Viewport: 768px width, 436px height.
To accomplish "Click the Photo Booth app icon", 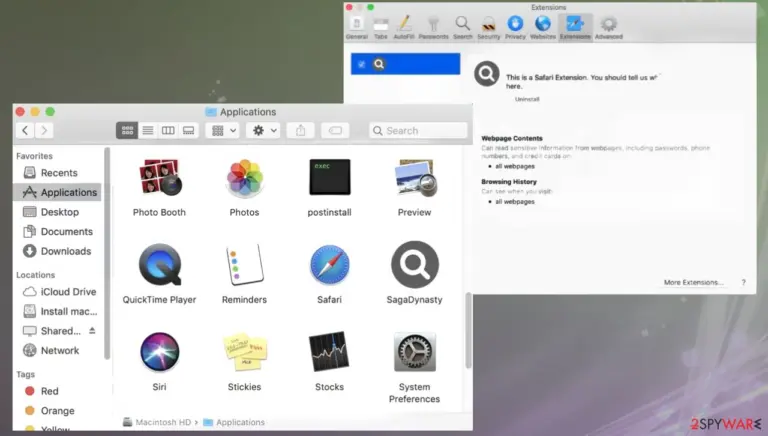I will tap(160, 177).
